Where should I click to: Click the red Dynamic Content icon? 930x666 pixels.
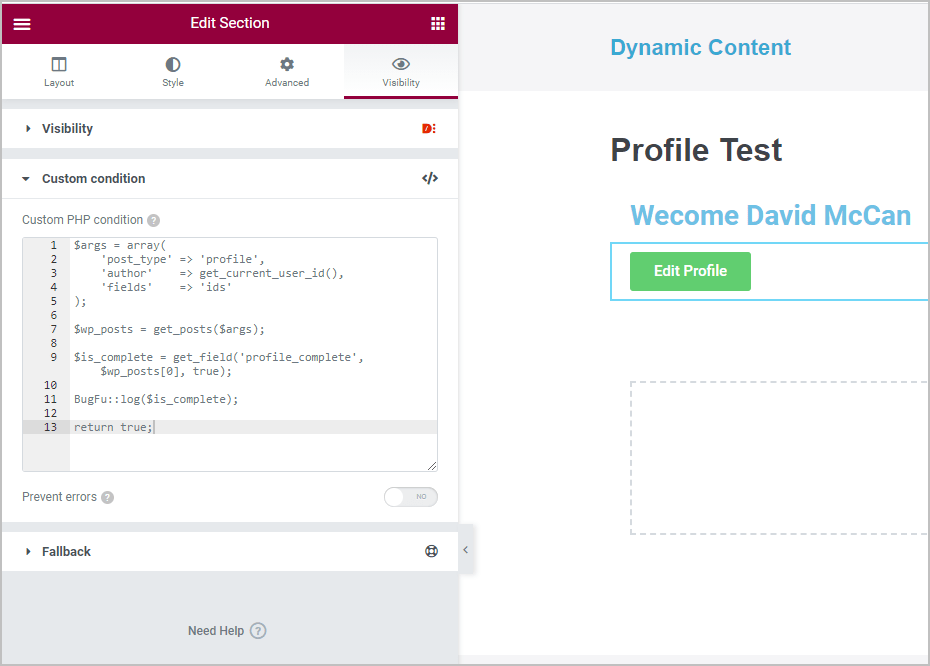pos(429,129)
